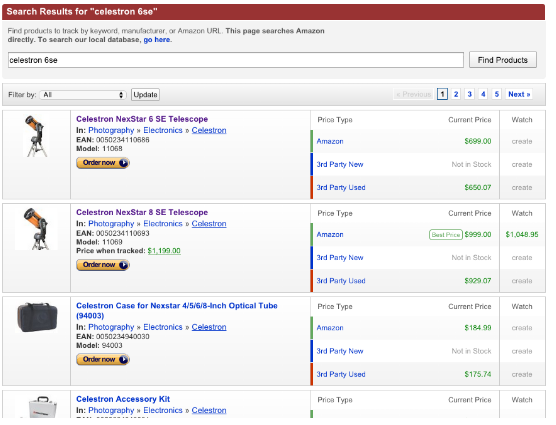Click the Find Products button
Viewport: 556px width, 425px height.
(x=502, y=60)
